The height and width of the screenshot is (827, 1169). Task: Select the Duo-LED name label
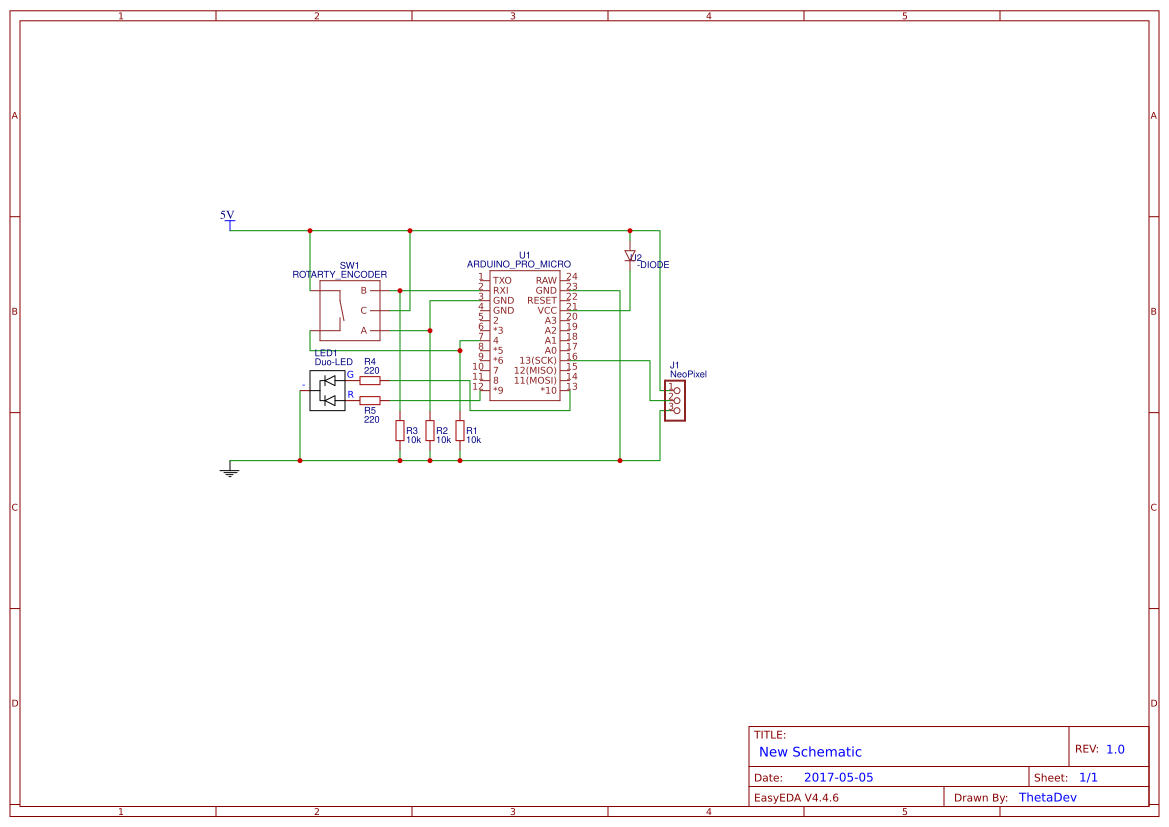point(333,362)
